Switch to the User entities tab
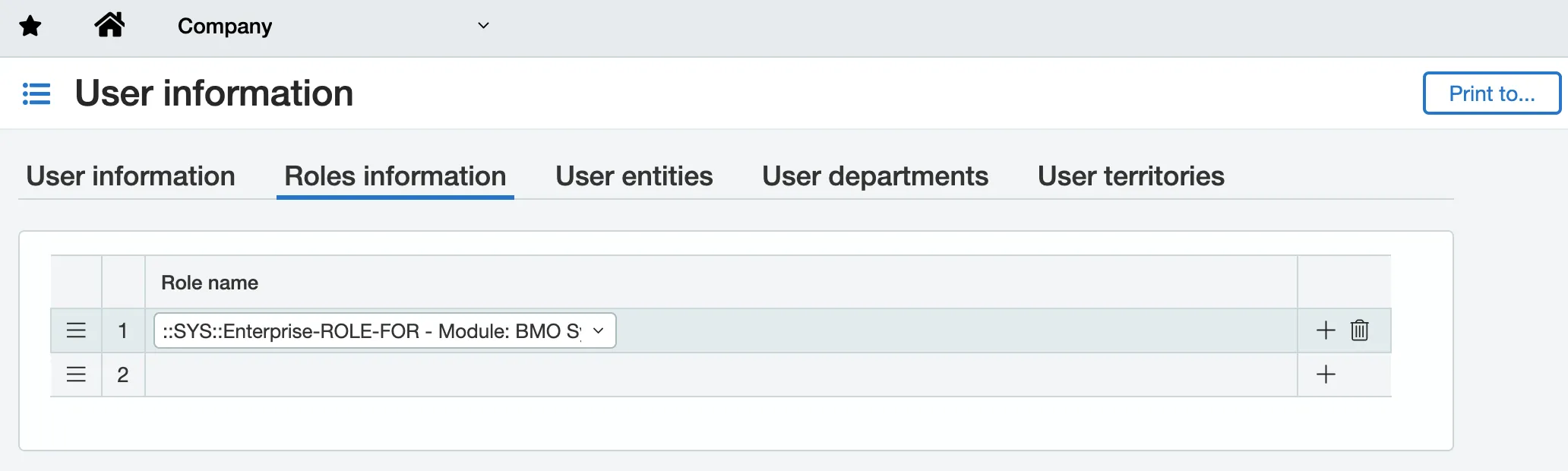 634,176
